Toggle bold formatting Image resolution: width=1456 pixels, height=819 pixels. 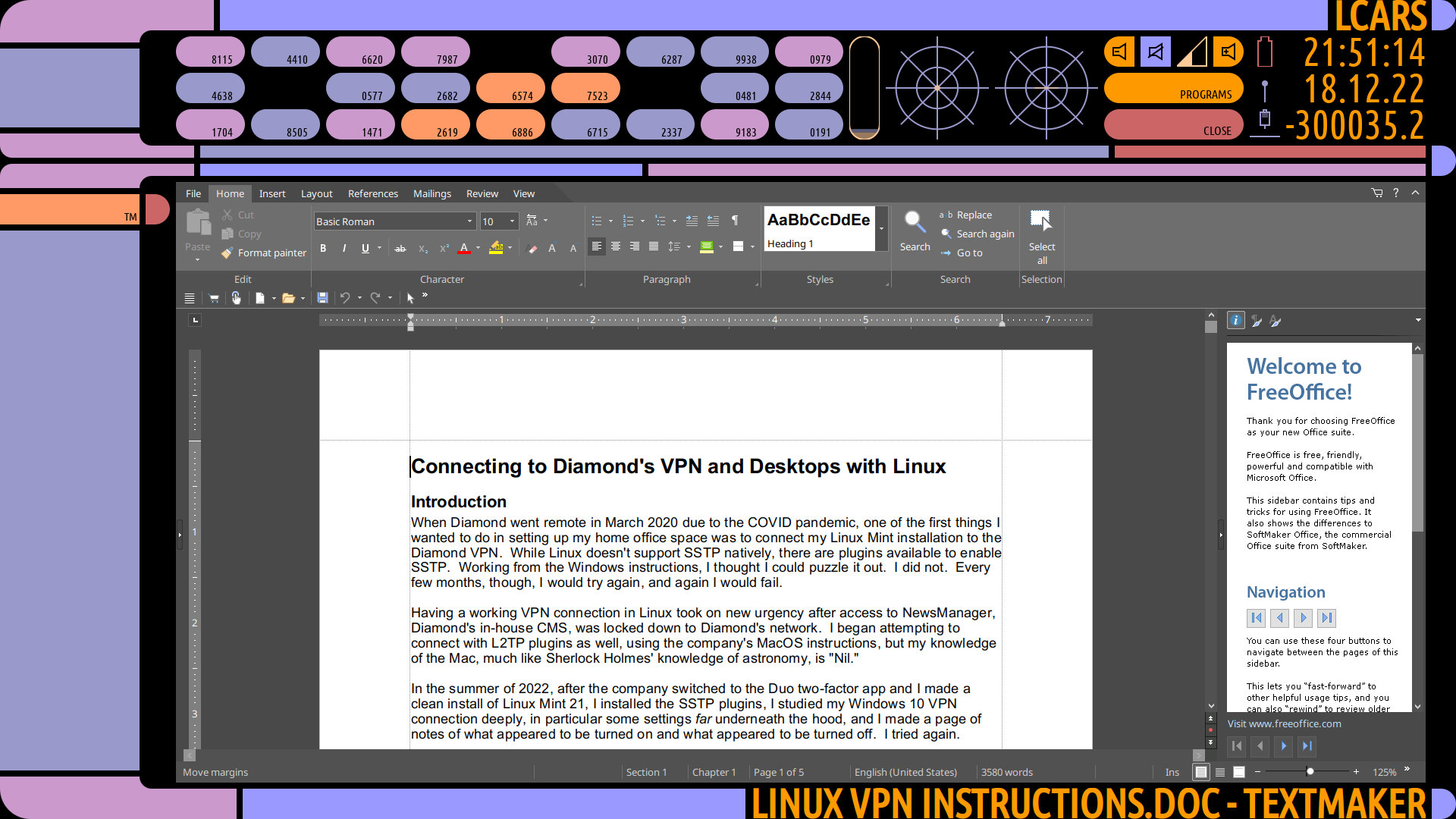point(323,248)
